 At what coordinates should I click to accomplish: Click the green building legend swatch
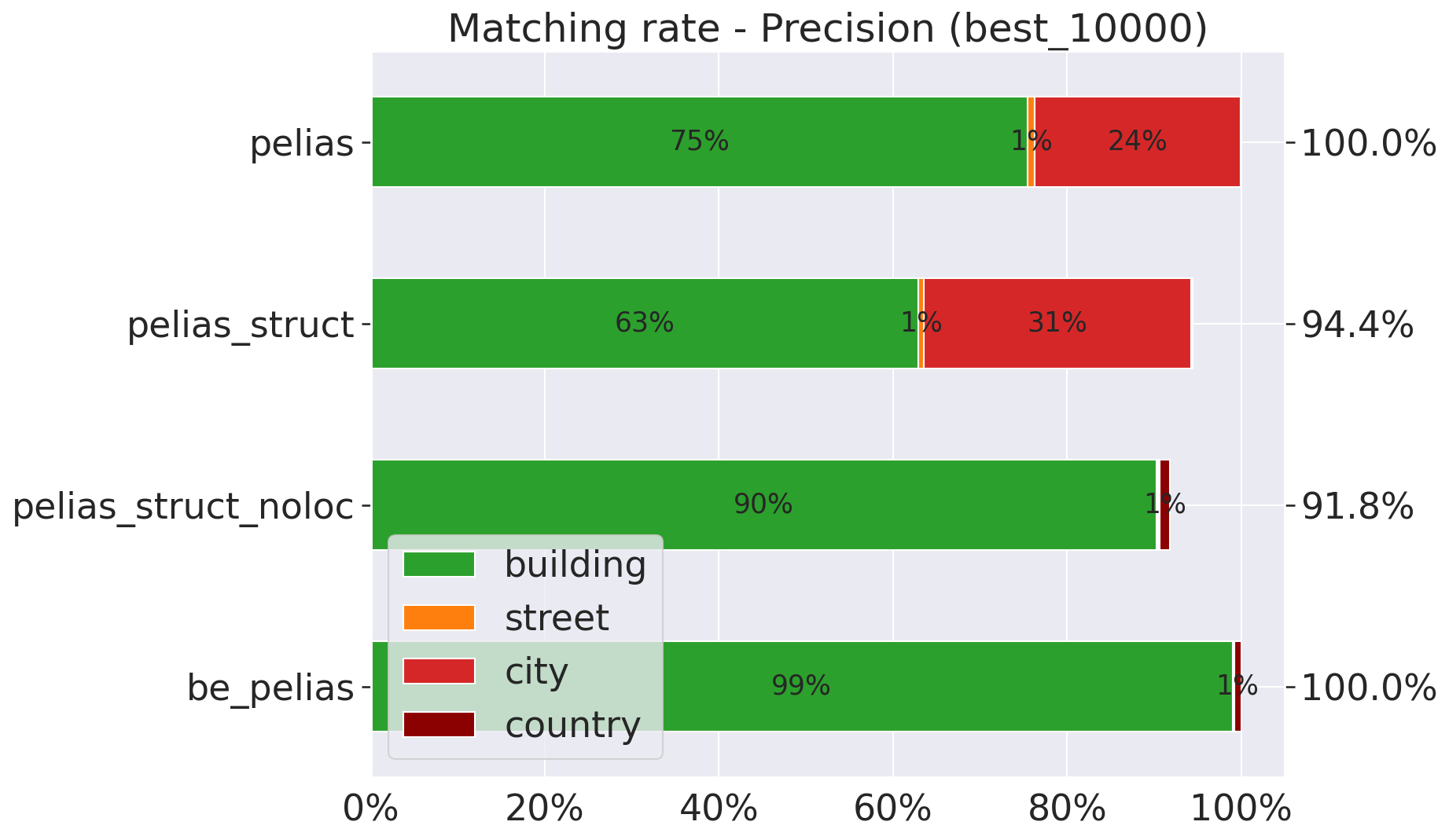[439, 564]
